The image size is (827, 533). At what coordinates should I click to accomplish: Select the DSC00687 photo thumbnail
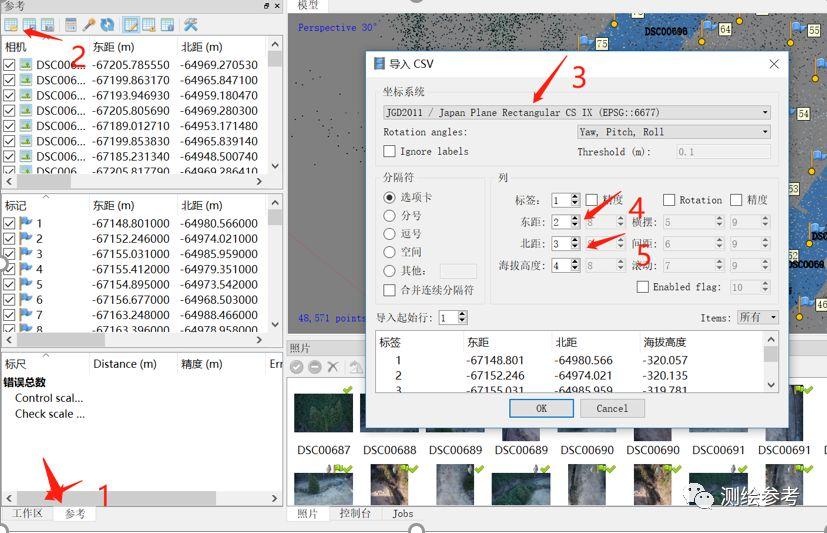point(323,414)
